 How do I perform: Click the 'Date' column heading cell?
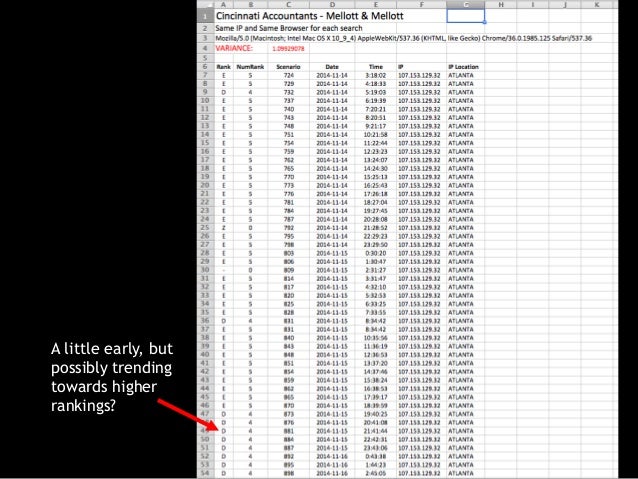332,67
